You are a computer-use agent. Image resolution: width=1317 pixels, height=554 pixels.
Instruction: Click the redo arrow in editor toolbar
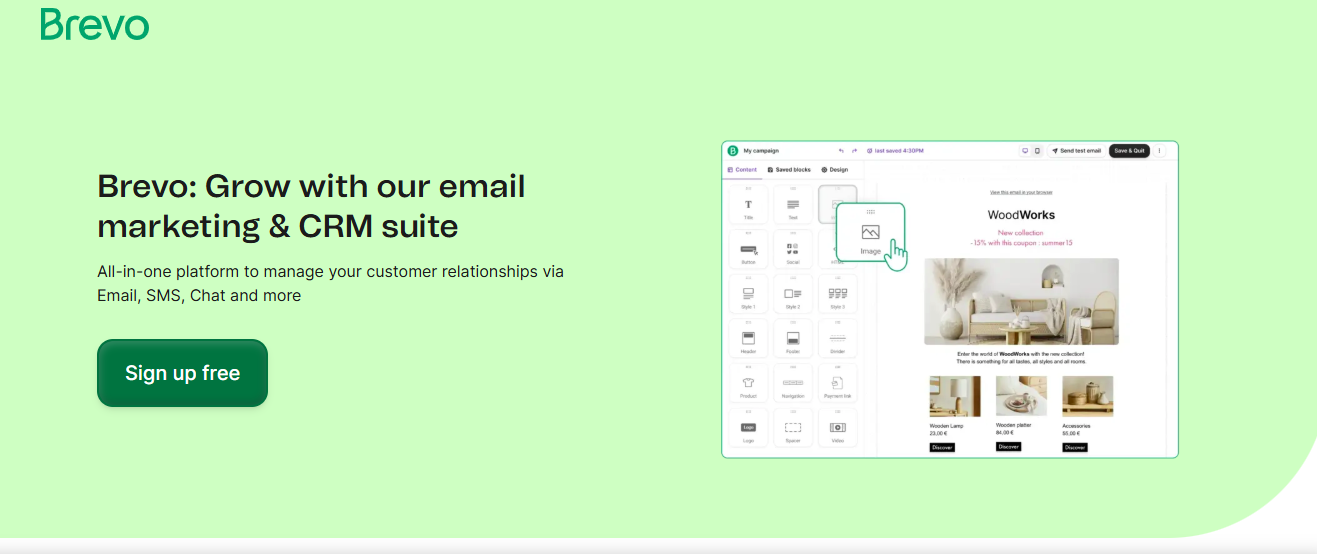coord(854,151)
